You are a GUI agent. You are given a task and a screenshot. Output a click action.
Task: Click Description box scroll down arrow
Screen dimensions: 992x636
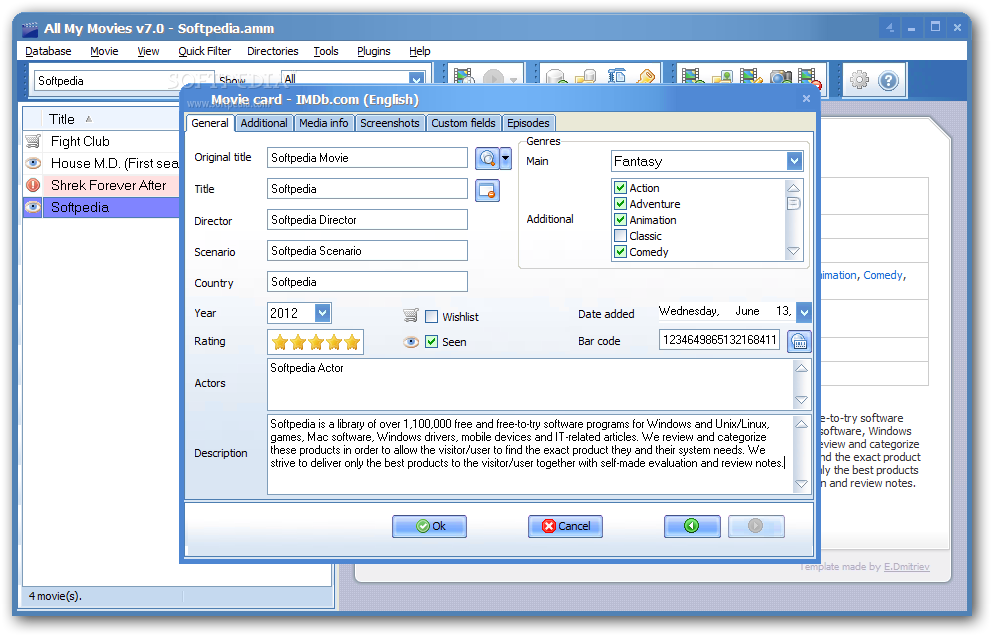click(802, 484)
